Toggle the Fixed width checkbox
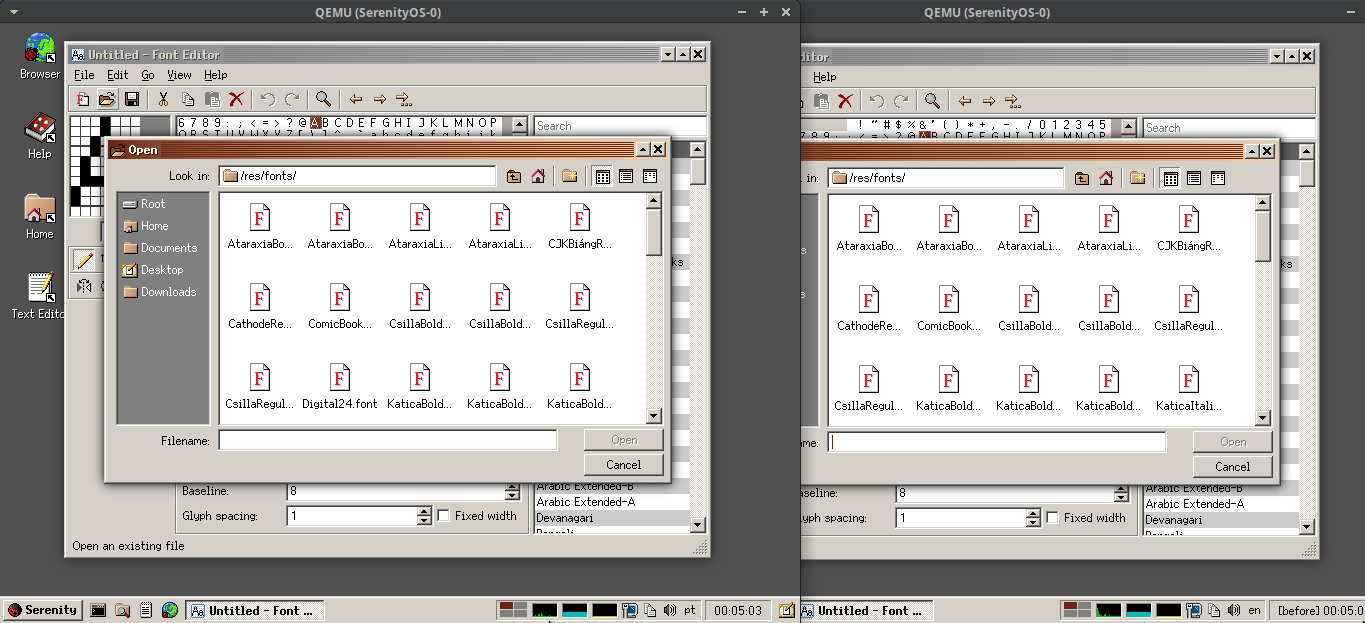Image resolution: width=1365 pixels, height=623 pixels. 443,515
